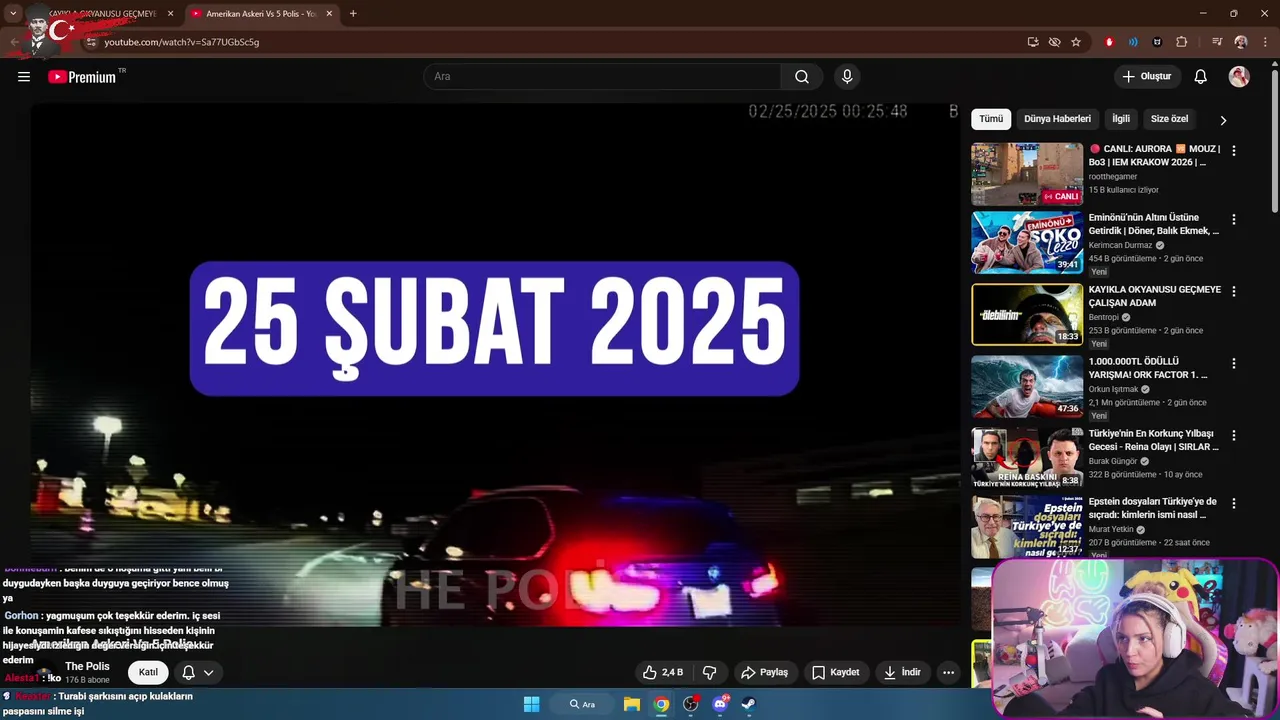Viewport: 1280px width, 720px height.
Task: Open Epstein dosyaları Türkiye'ye de sıçradı title
Action: 1153,508
